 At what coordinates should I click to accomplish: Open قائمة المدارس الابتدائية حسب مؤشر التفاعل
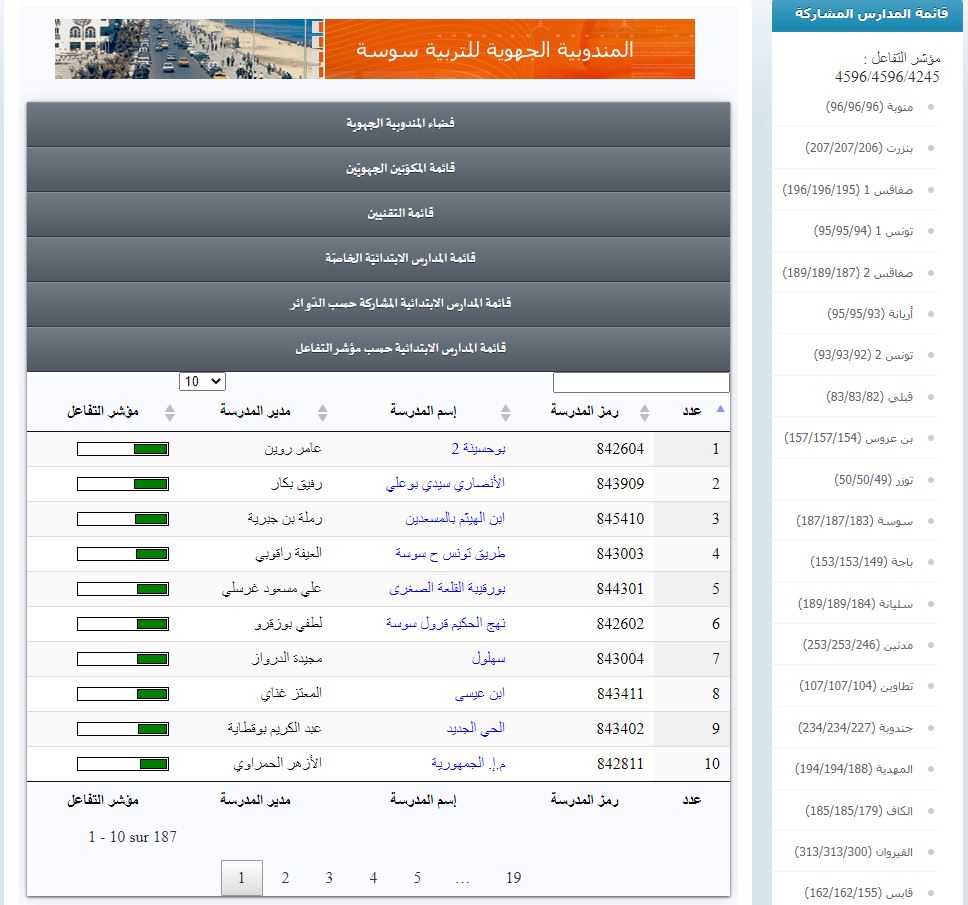click(x=378, y=349)
